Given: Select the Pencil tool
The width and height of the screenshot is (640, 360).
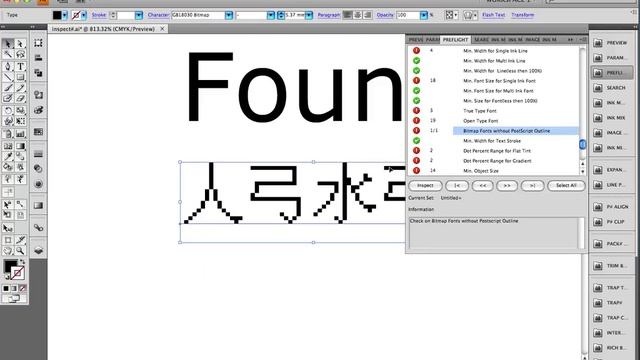Looking at the screenshot, I should click(20, 88).
